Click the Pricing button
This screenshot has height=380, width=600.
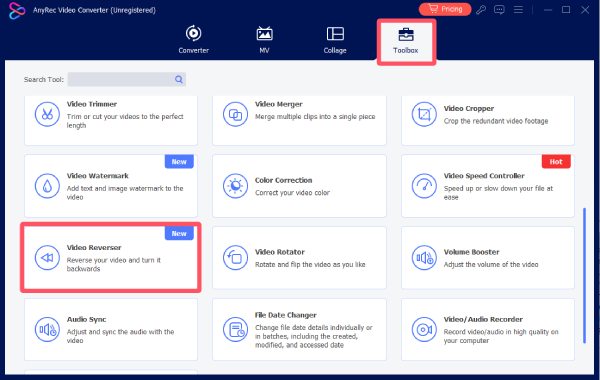[445, 9]
